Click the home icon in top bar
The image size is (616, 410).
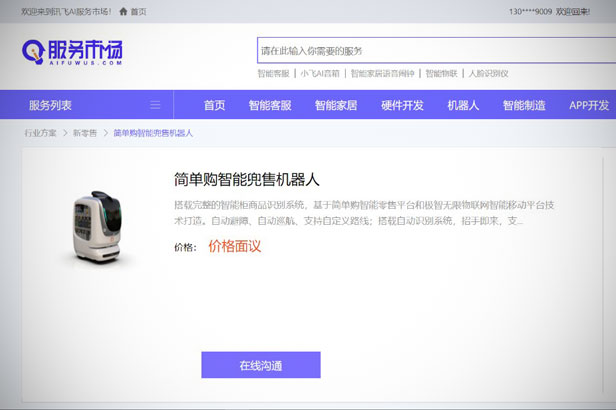pos(123,11)
